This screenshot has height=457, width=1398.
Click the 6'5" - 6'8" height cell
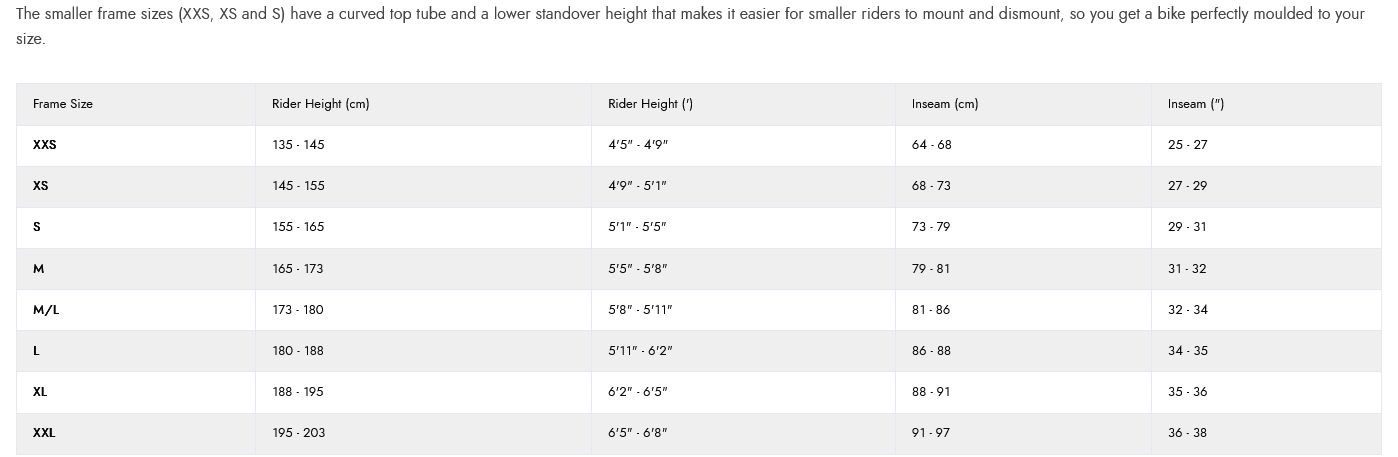[x=638, y=433]
